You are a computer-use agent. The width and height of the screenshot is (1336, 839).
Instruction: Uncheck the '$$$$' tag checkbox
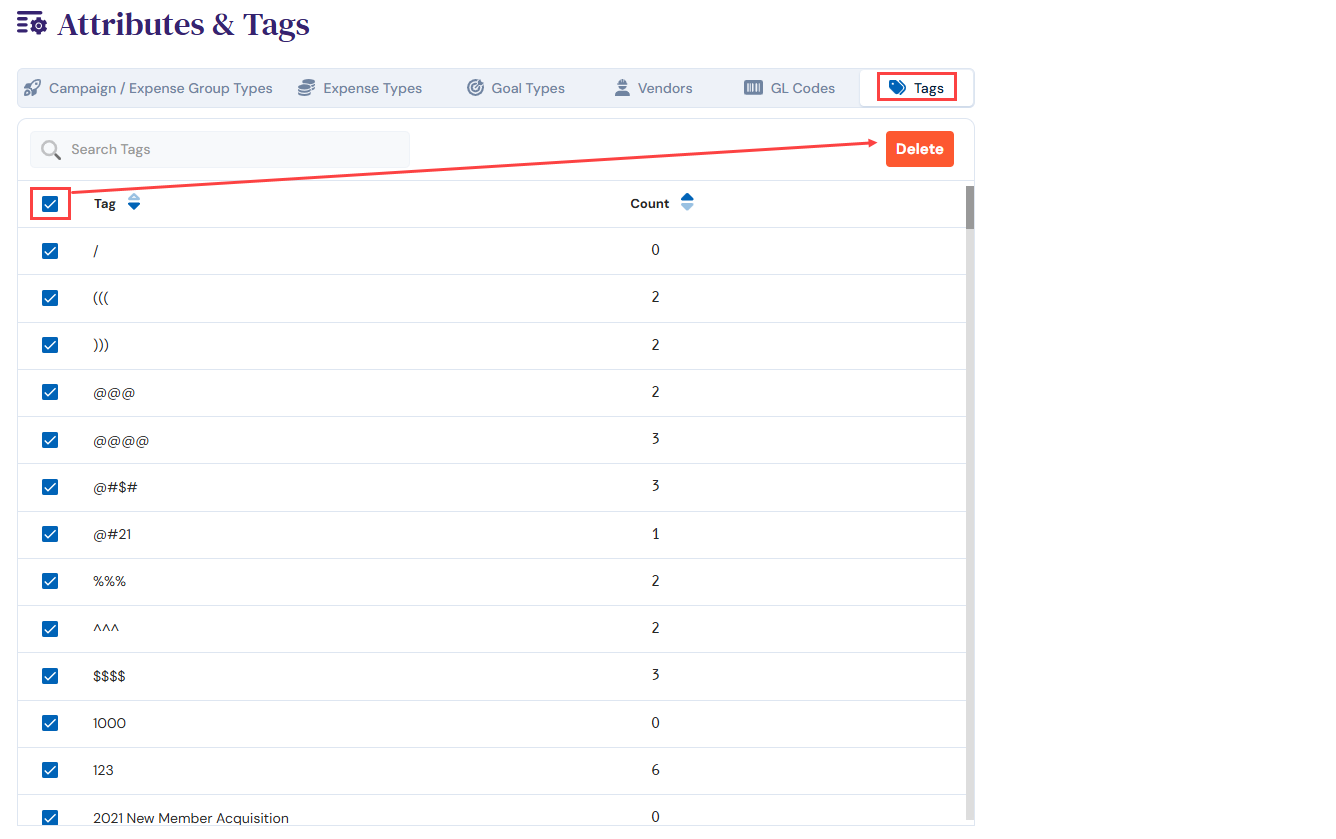click(50, 676)
